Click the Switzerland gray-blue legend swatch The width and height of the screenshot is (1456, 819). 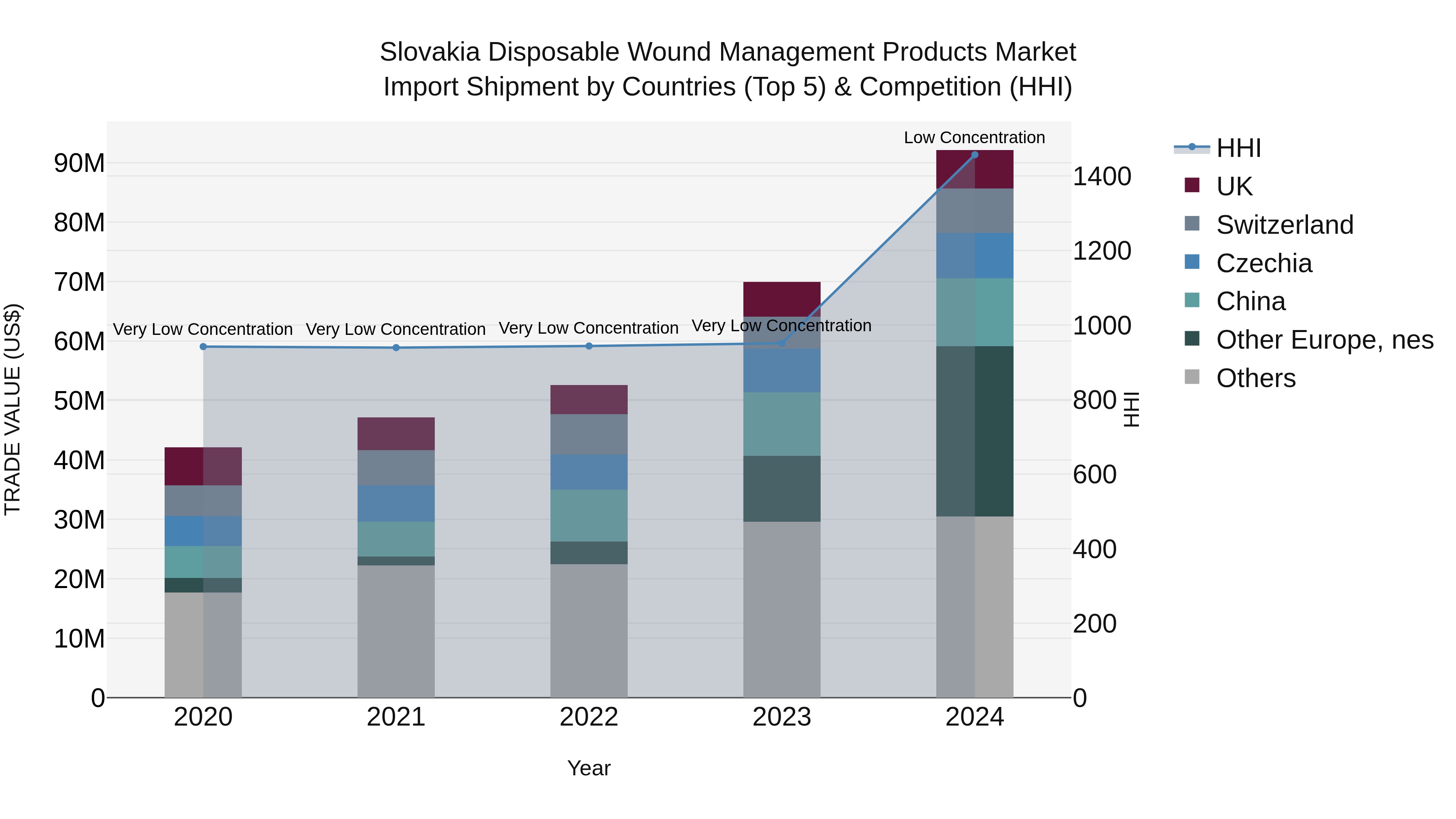(x=1192, y=223)
